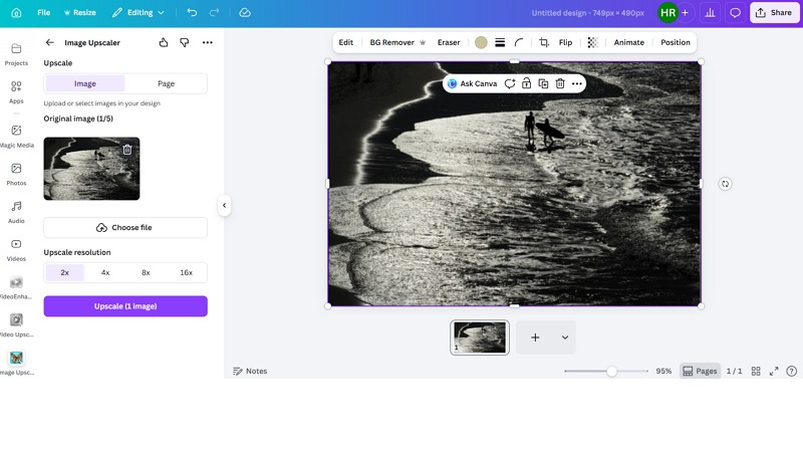The width and height of the screenshot is (803, 450).
Task: Select 2x upscale resolution
Action: pos(65,272)
